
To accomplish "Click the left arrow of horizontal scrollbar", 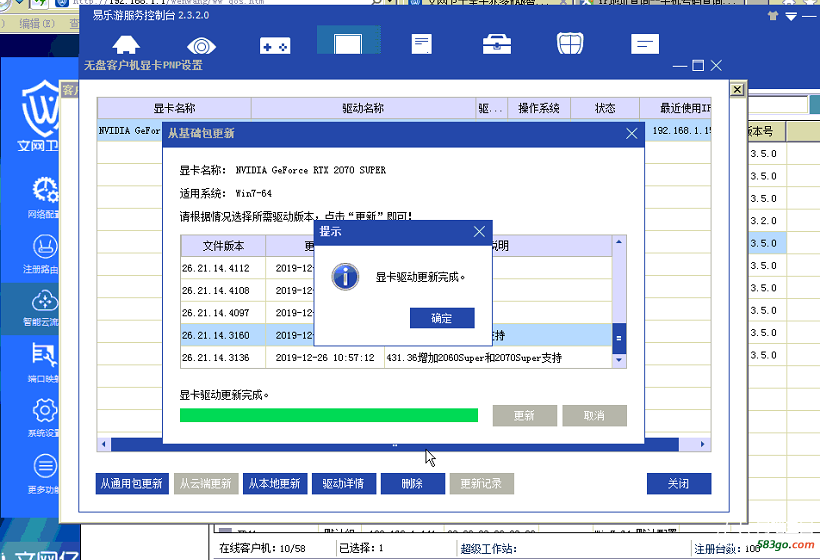I will 102,444.
